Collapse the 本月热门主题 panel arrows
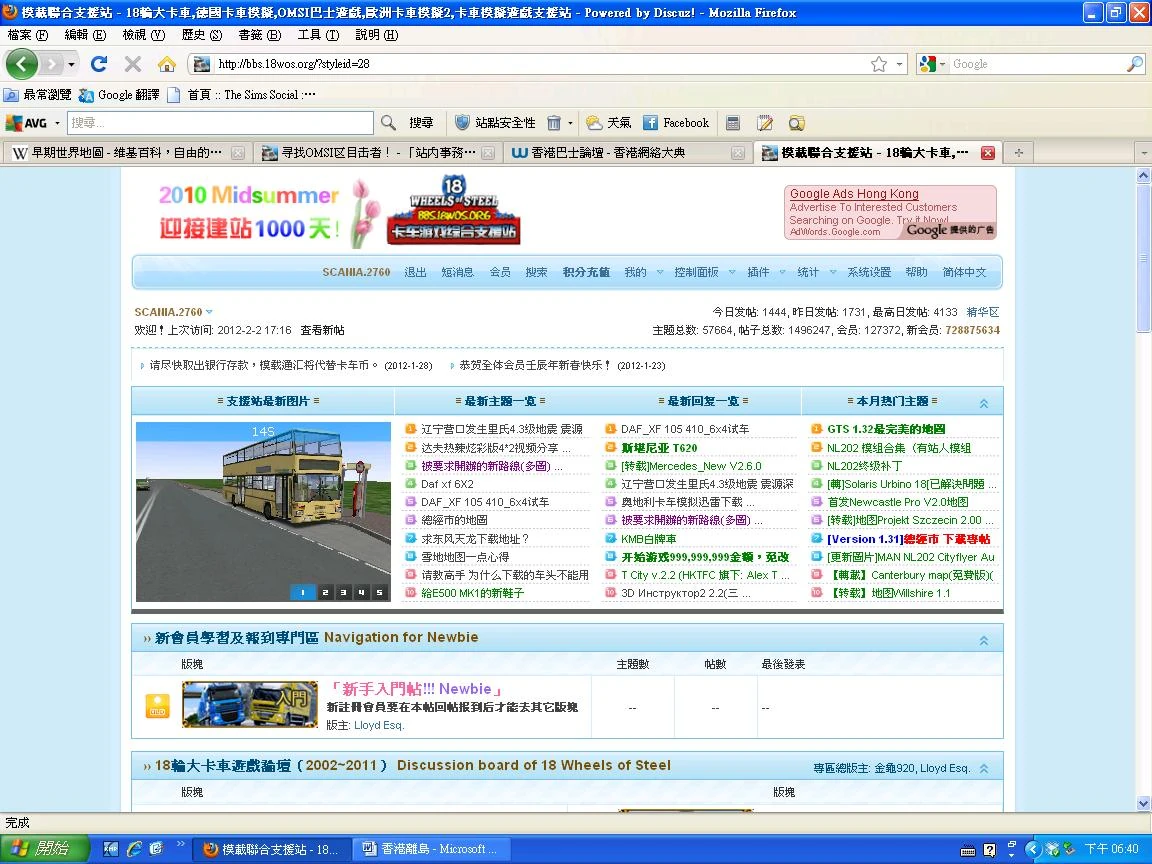This screenshot has width=1152, height=864. [984, 403]
